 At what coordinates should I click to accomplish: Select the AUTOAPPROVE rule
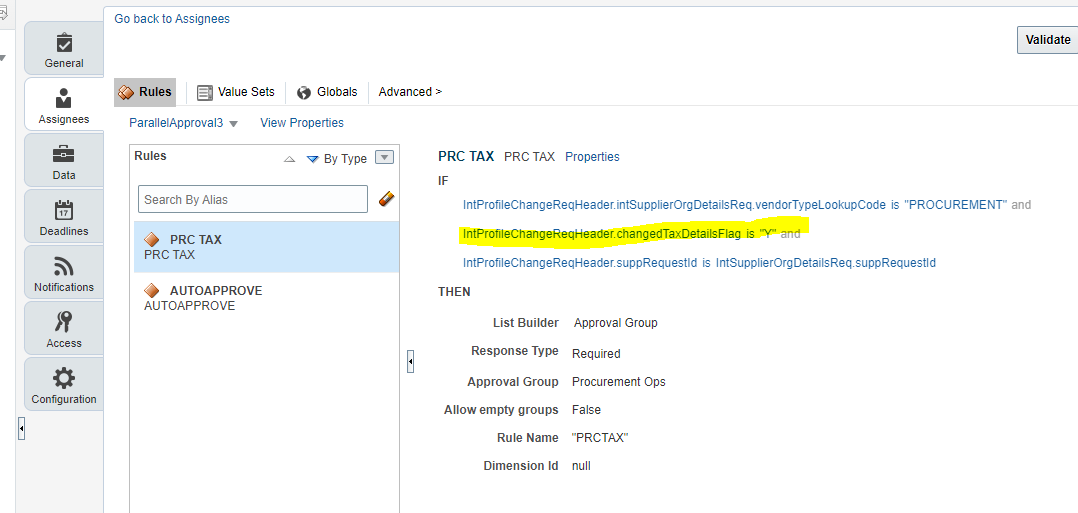pyautogui.click(x=267, y=298)
